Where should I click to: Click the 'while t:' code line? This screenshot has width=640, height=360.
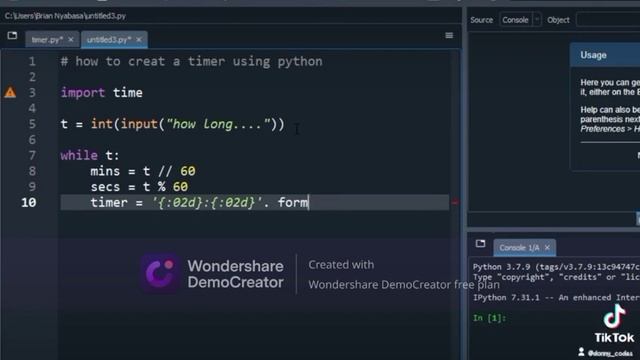90,156
